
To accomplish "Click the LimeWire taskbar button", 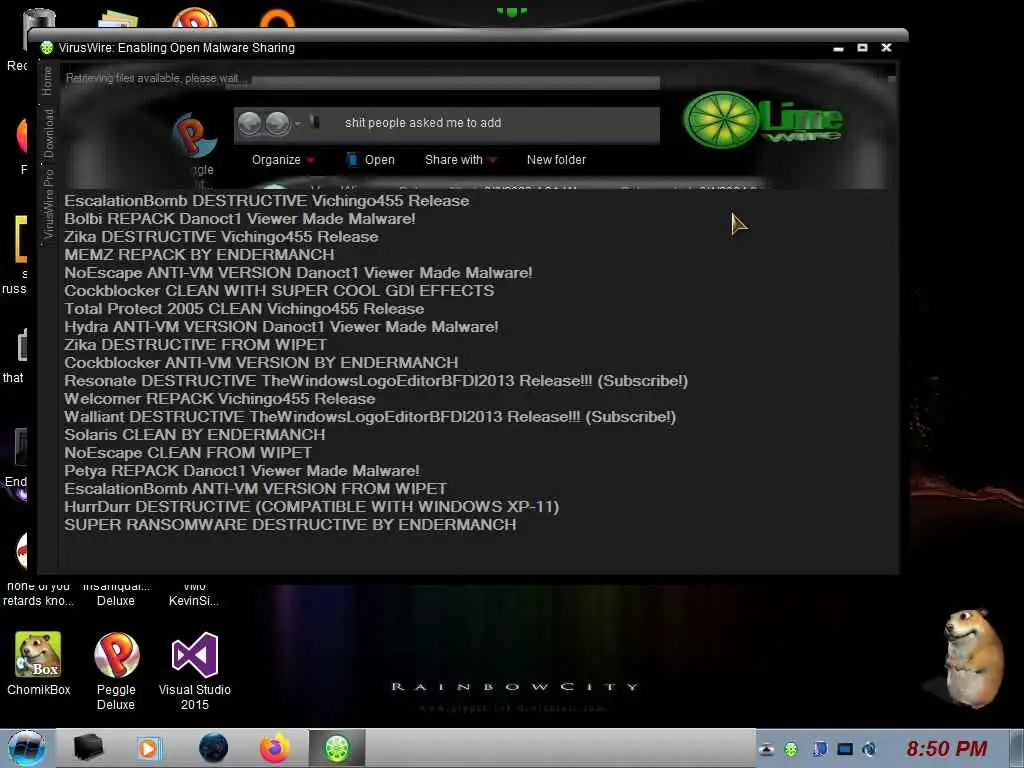I will [x=337, y=748].
